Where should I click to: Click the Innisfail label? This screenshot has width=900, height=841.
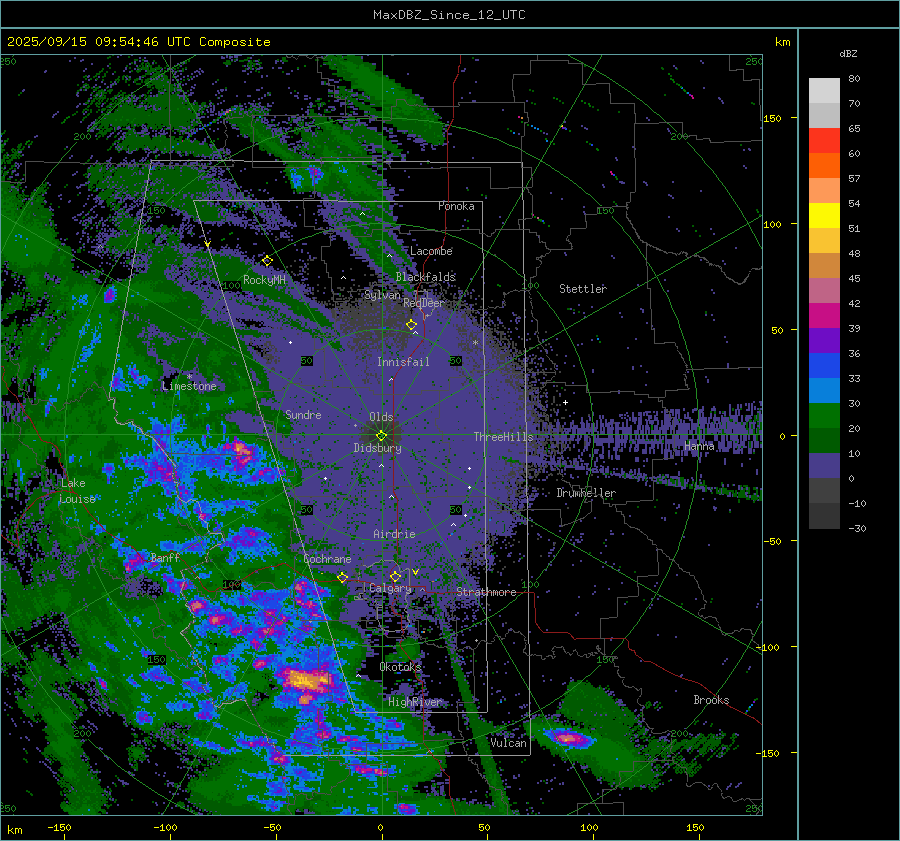[x=403, y=362]
